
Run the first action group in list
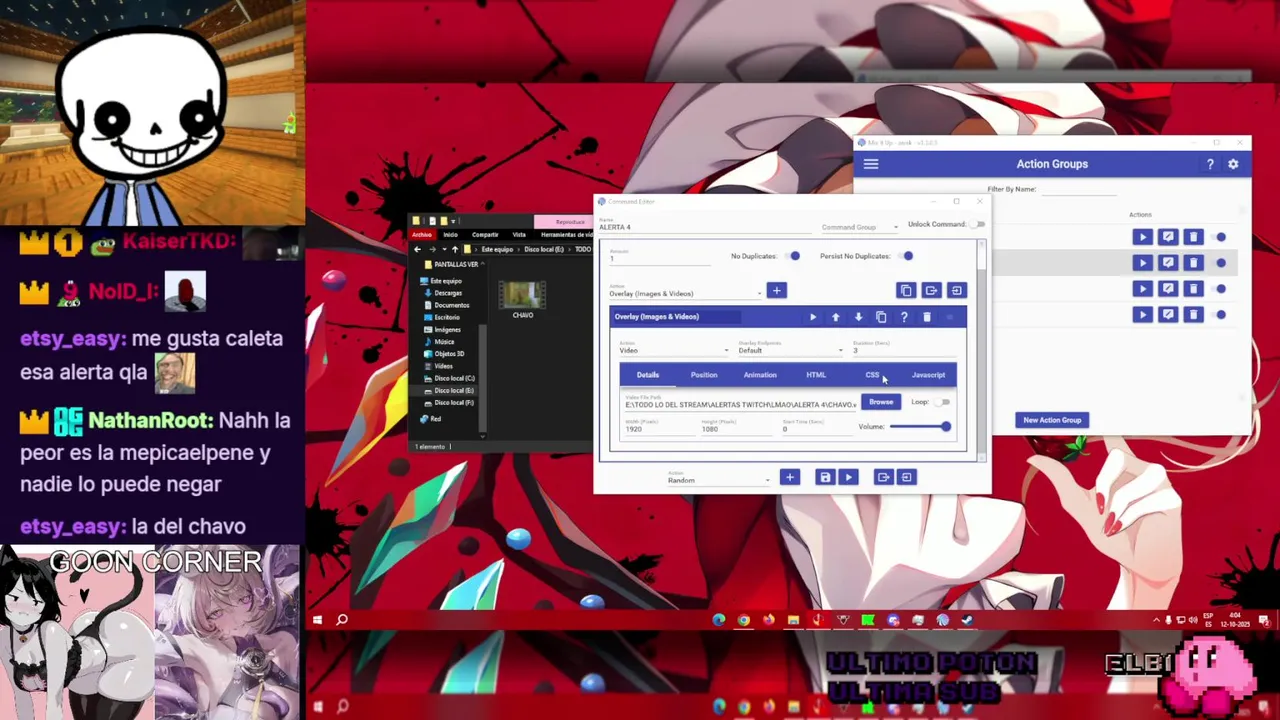click(x=1142, y=237)
